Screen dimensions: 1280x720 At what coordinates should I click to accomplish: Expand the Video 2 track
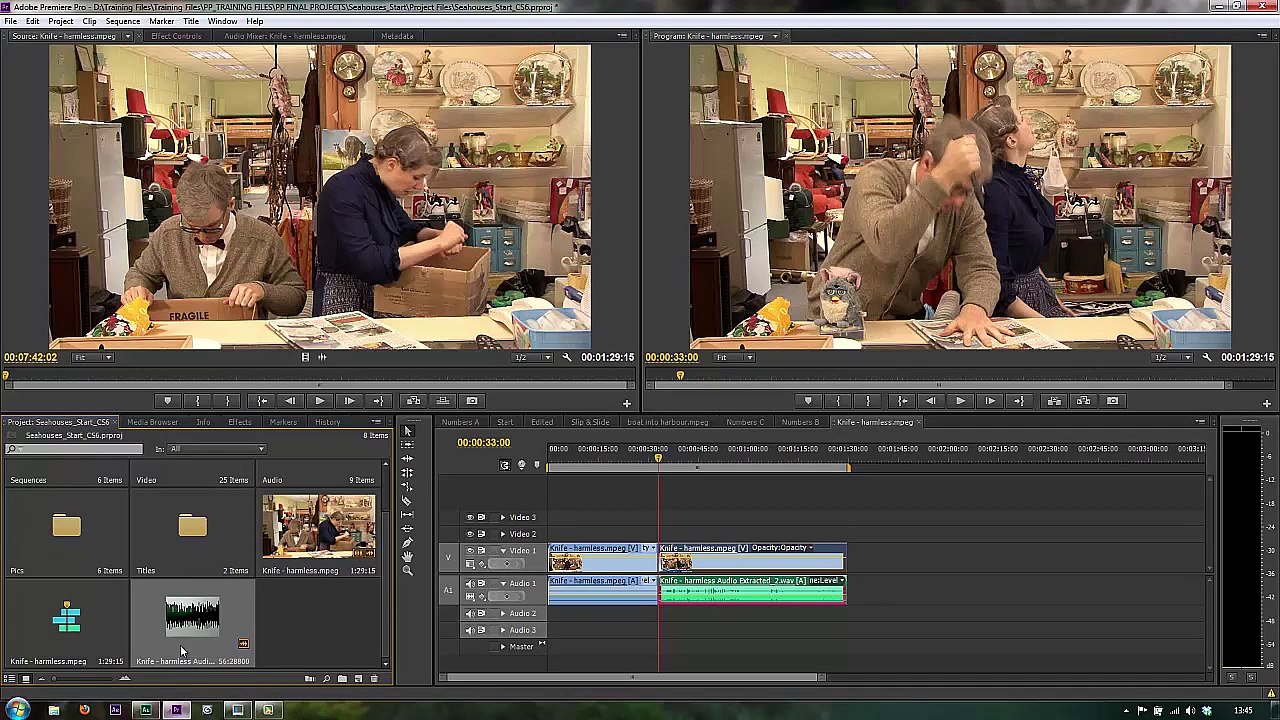tap(503, 533)
